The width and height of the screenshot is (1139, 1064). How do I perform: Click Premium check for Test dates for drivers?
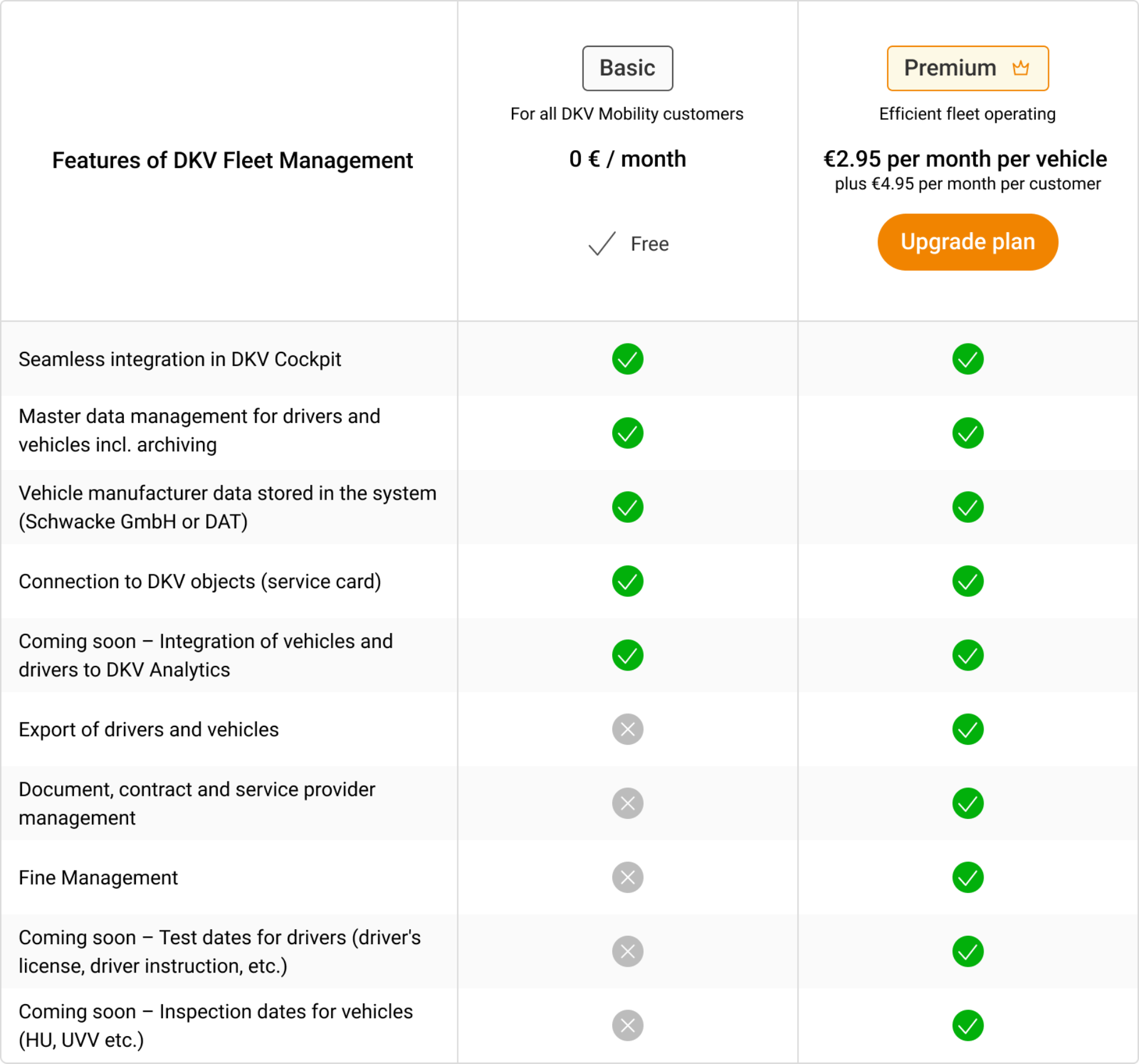pyautogui.click(x=968, y=952)
